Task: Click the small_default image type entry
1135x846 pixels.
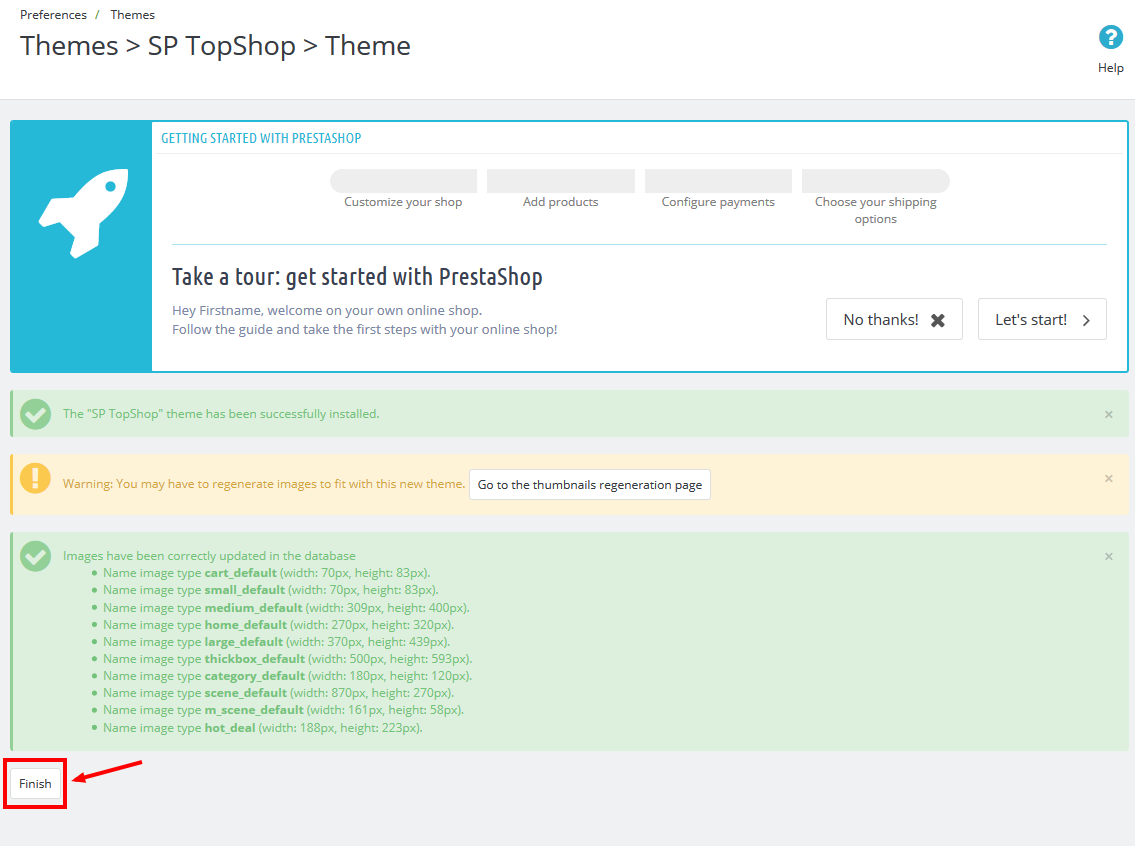Action: 271,590
